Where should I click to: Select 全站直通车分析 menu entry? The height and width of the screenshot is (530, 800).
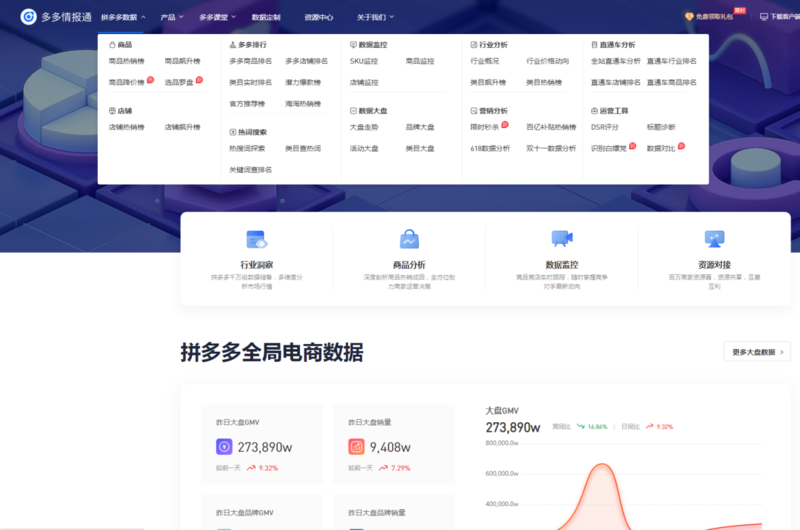[615, 61]
